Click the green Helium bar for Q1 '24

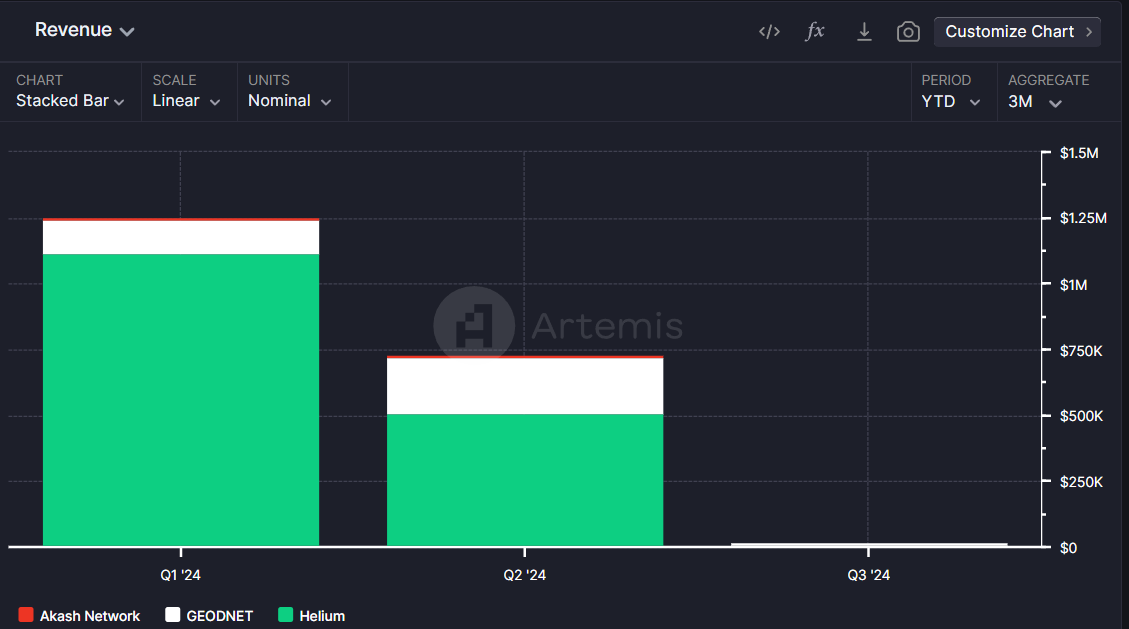pyautogui.click(x=181, y=400)
